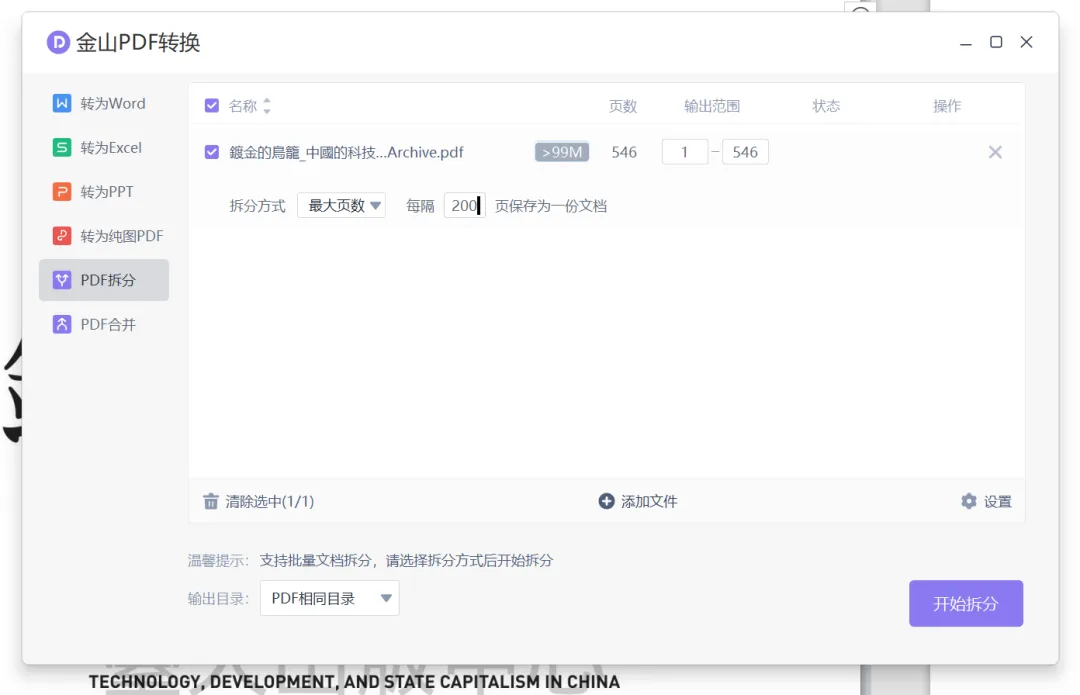Screen dimensions: 1080x695
Task: Click the file name 鍍金的鳥籠_中國的科技...Archive.pdf
Action: pos(346,152)
